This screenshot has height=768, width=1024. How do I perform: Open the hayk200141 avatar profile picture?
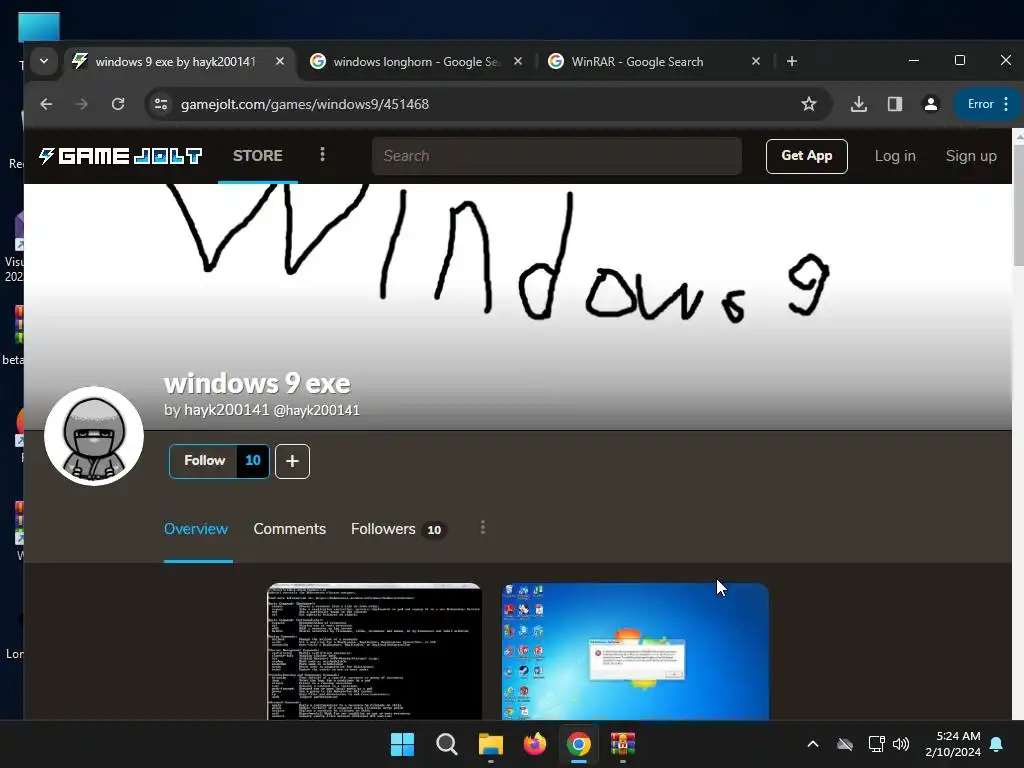click(94, 436)
